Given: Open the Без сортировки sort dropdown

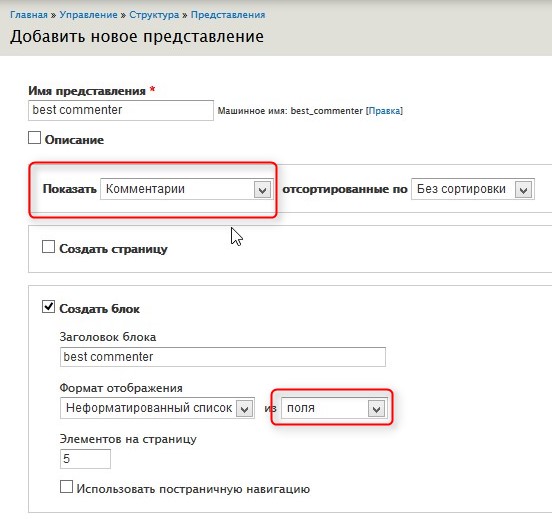Looking at the screenshot, I should pyautogui.click(x=473, y=189).
